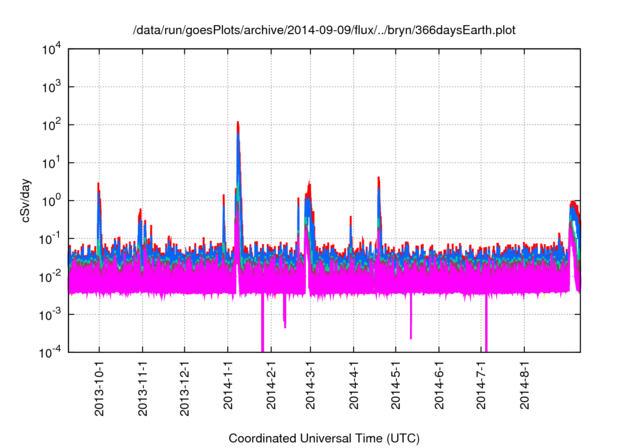Click the 10^0 y-axis tick label

point(53,200)
